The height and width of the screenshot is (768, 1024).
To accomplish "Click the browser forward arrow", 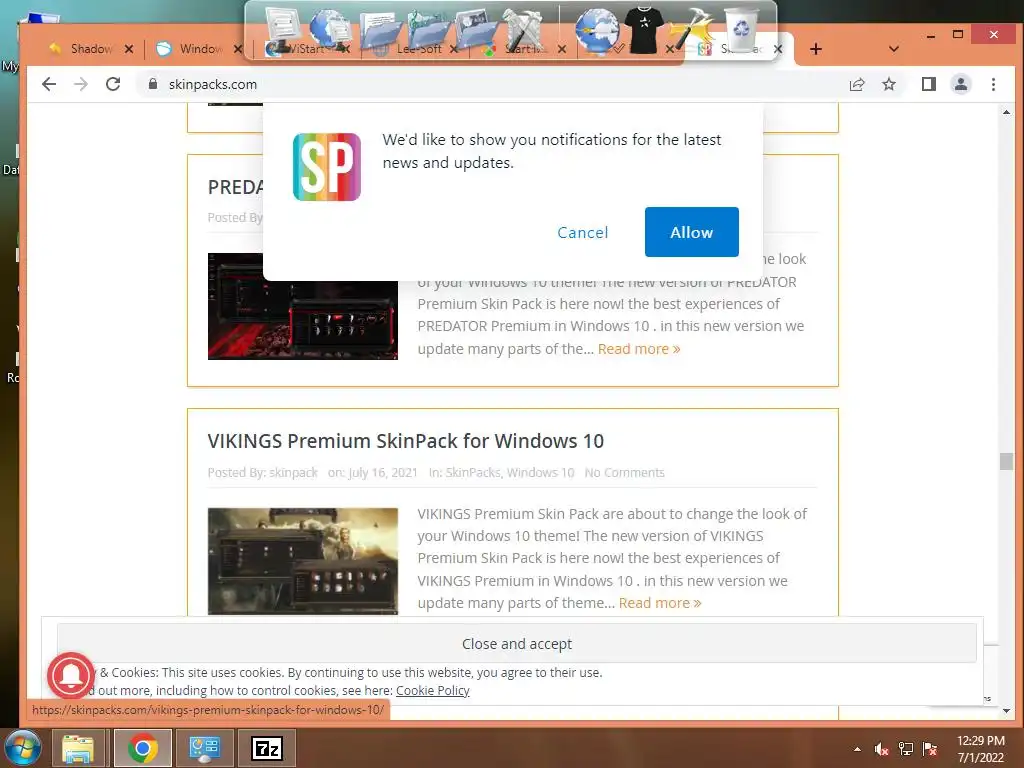I will (80, 84).
